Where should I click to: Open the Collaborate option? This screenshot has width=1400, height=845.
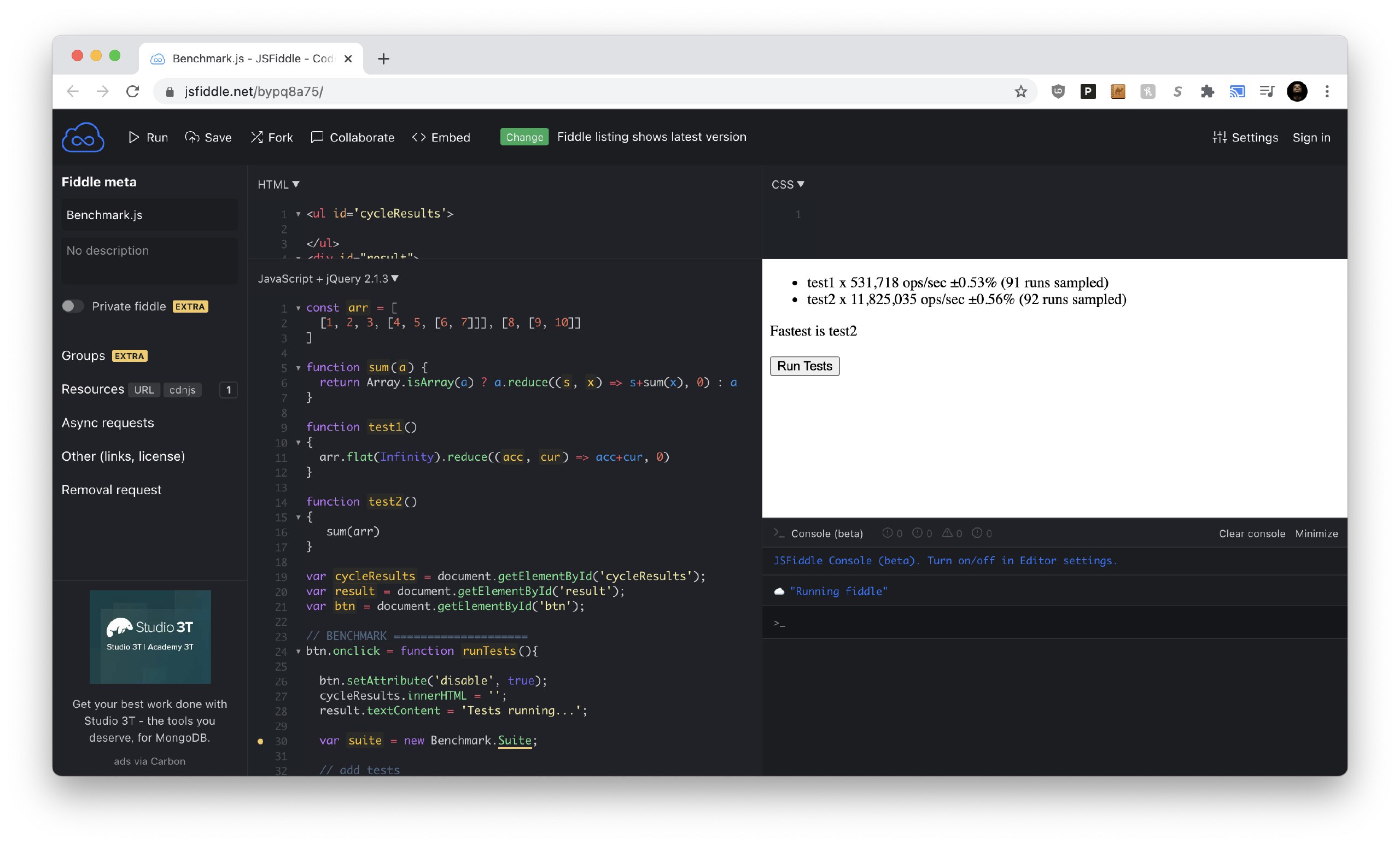(352, 137)
